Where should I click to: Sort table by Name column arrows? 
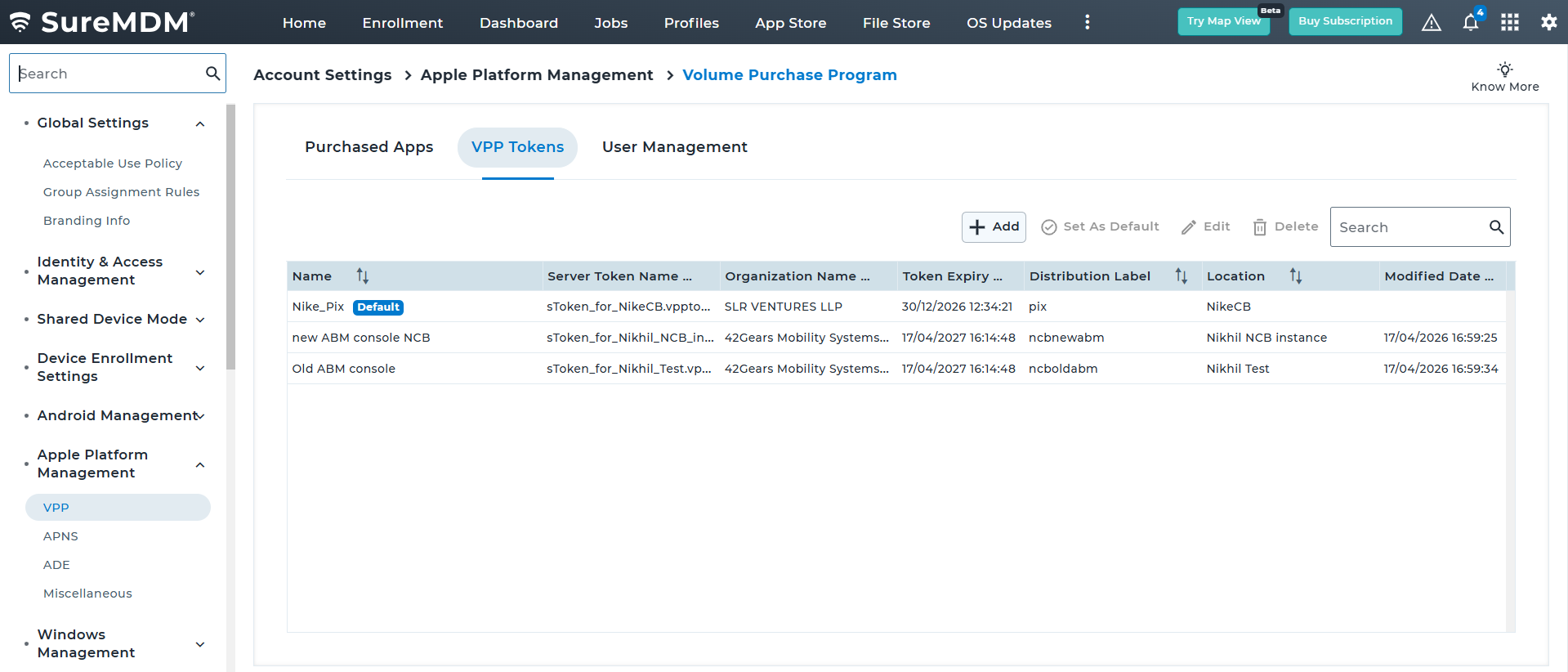(363, 276)
